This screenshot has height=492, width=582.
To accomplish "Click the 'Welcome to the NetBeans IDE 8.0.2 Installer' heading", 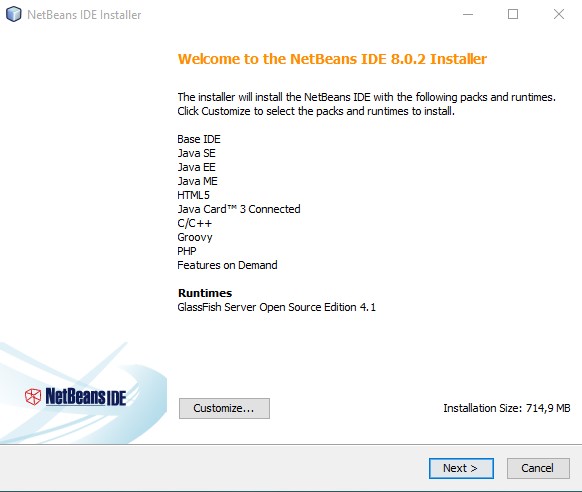I will [332, 59].
